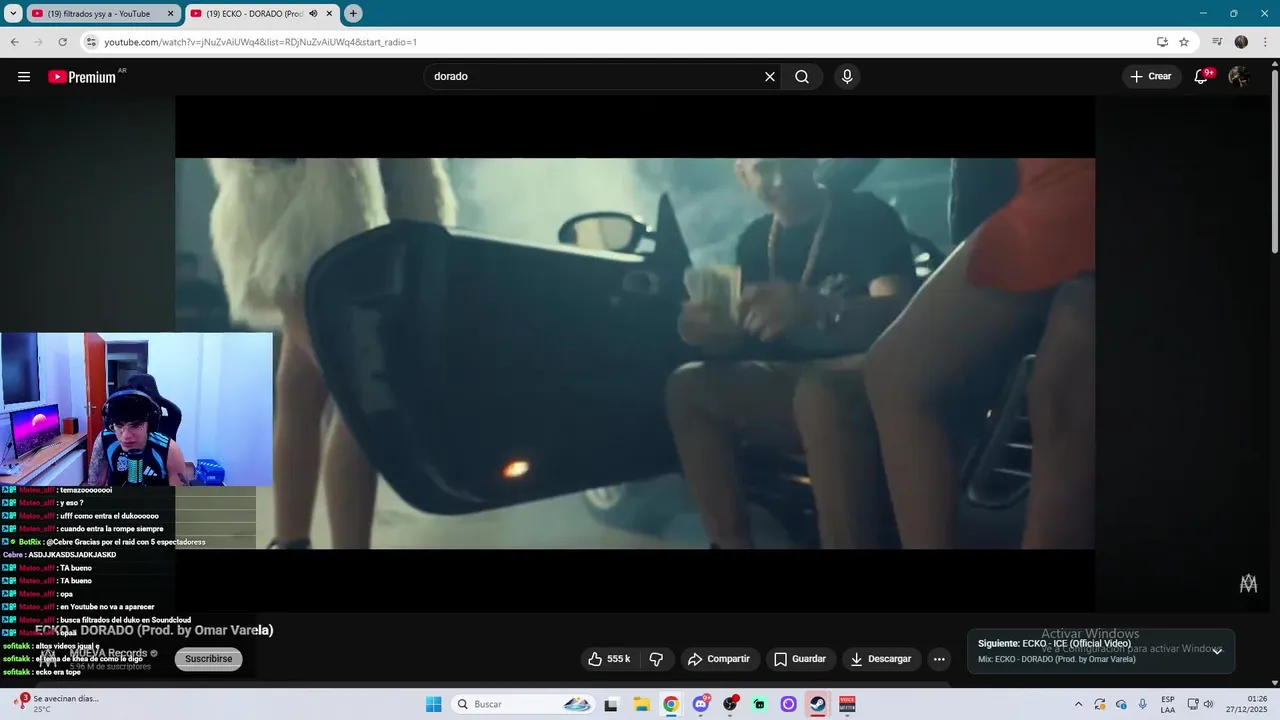Open the Voicemeeter taskbar icon
The height and width of the screenshot is (720, 1280).
(847, 704)
